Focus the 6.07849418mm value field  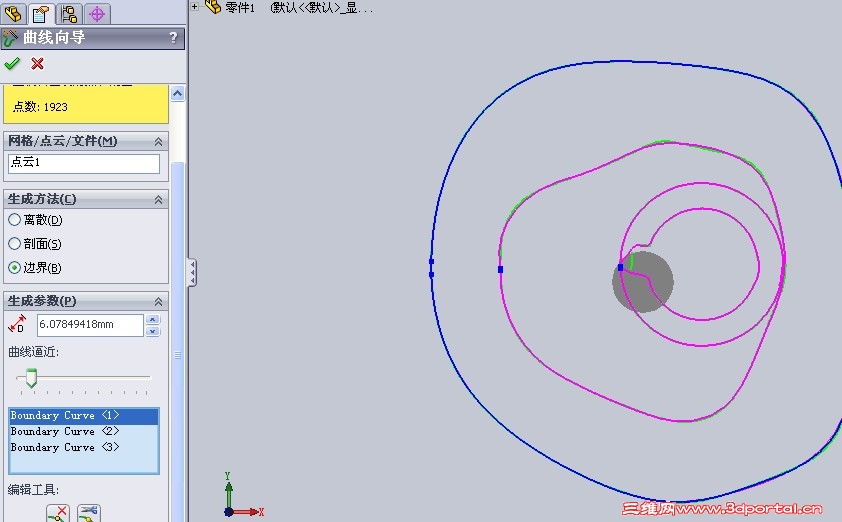click(90, 325)
